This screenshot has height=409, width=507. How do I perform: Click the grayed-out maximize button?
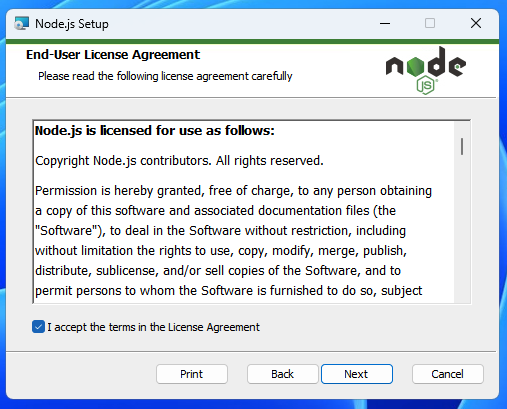430,23
